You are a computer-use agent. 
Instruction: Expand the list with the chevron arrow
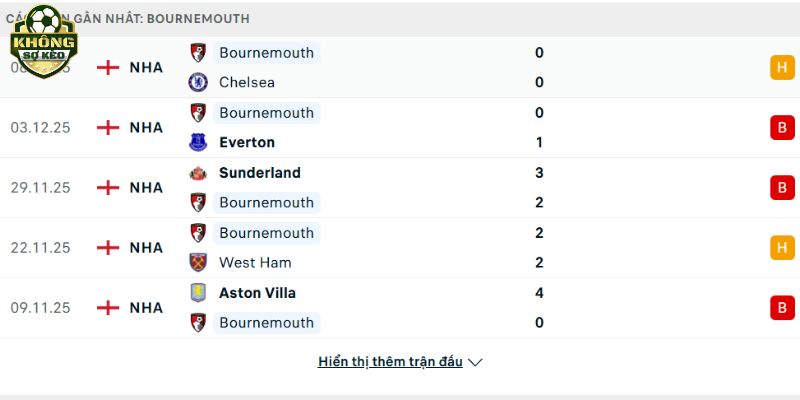point(475,362)
